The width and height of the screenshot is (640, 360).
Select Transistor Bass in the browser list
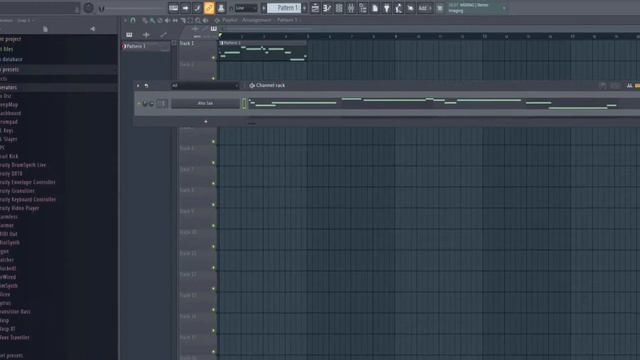[x=16, y=312]
